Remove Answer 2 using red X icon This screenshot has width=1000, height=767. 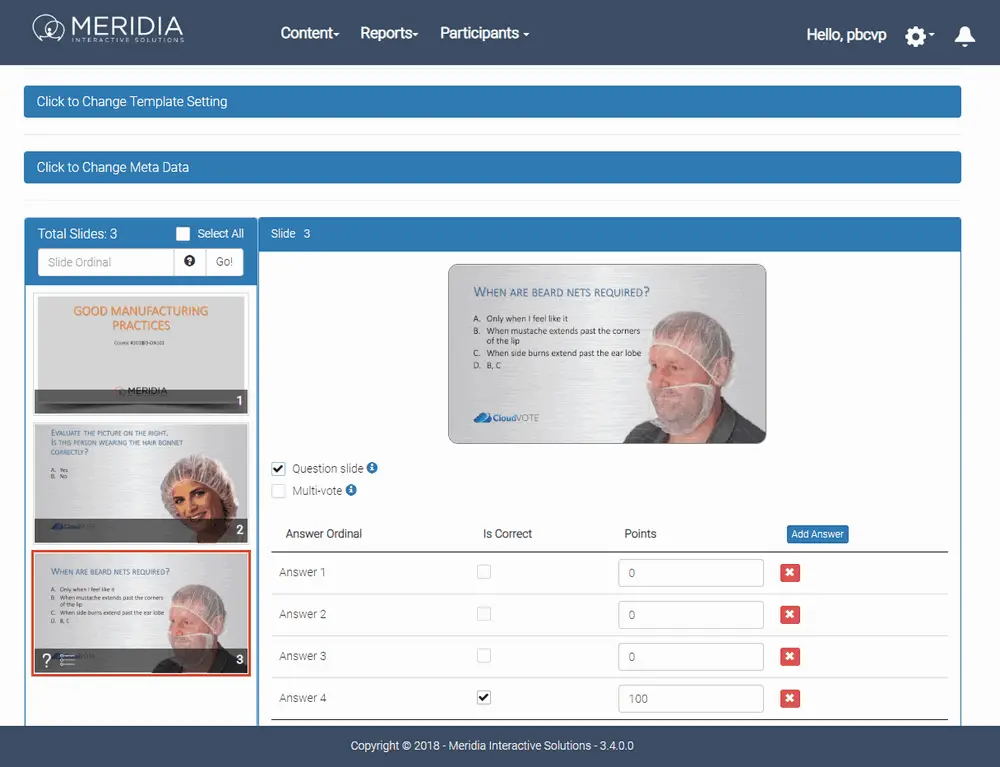[790, 615]
